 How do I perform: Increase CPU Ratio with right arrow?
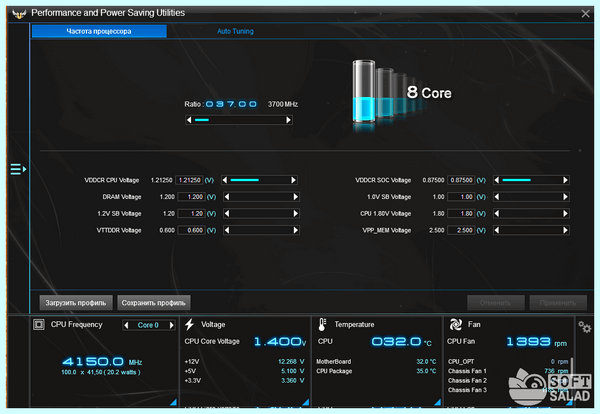288,120
